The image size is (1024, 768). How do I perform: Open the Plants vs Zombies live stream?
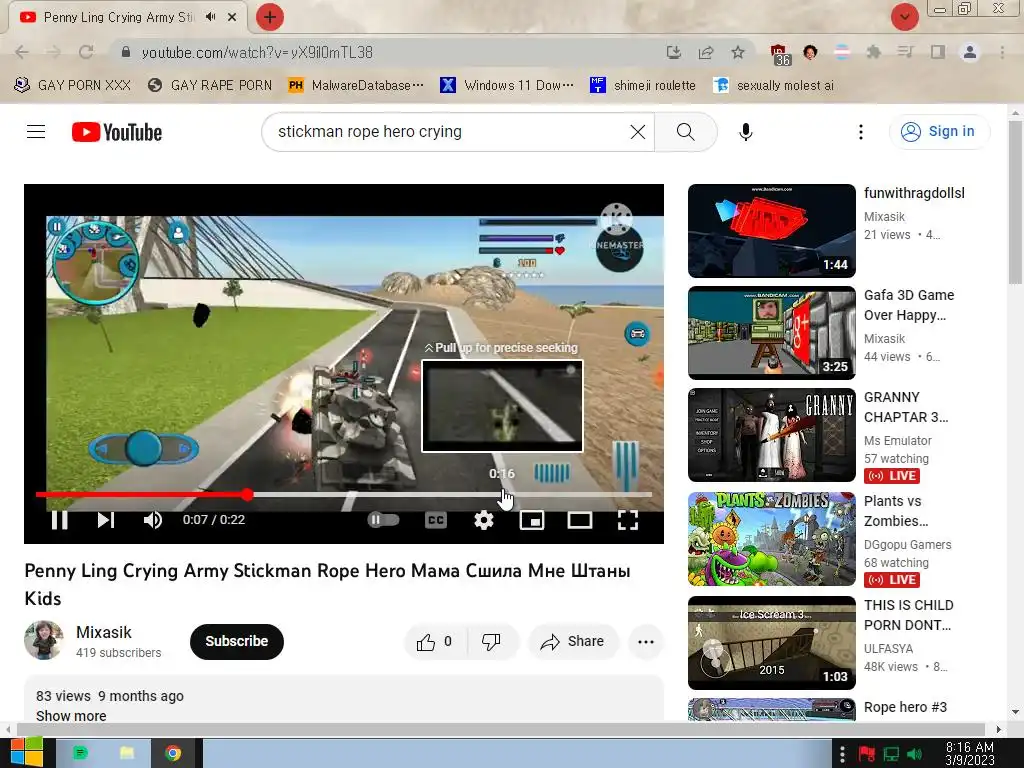(x=771, y=539)
